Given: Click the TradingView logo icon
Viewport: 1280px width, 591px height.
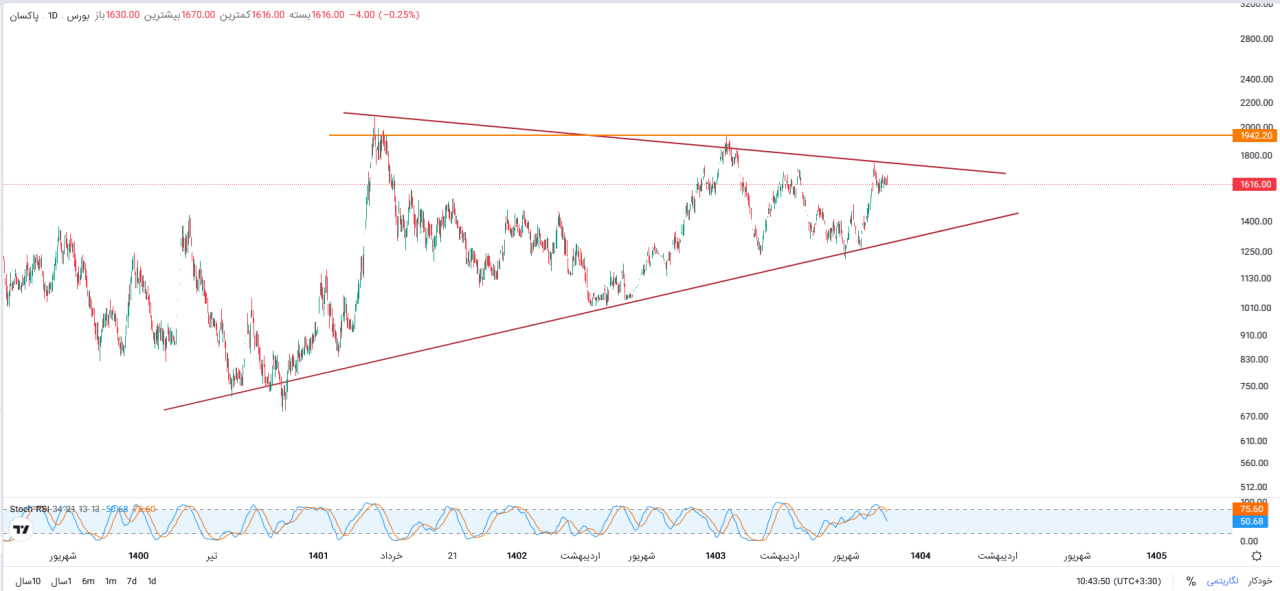Looking at the screenshot, I should tap(21, 530).
